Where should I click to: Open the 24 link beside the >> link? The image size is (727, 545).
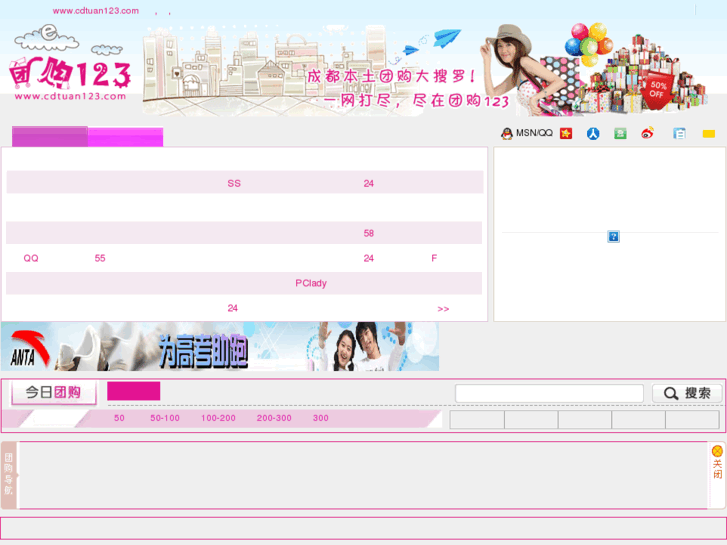tap(233, 308)
